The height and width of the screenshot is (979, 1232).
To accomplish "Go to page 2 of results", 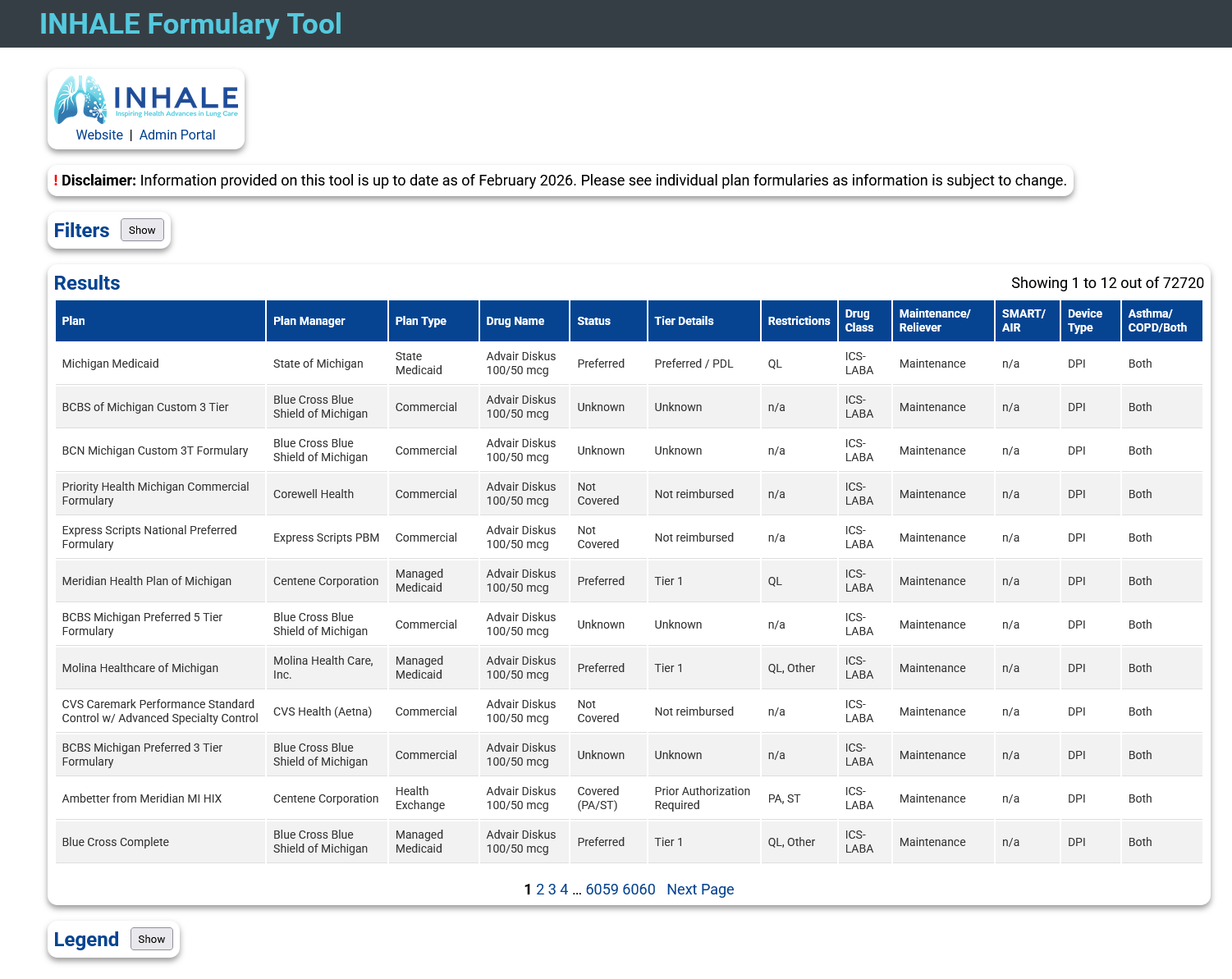I will tap(540, 890).
